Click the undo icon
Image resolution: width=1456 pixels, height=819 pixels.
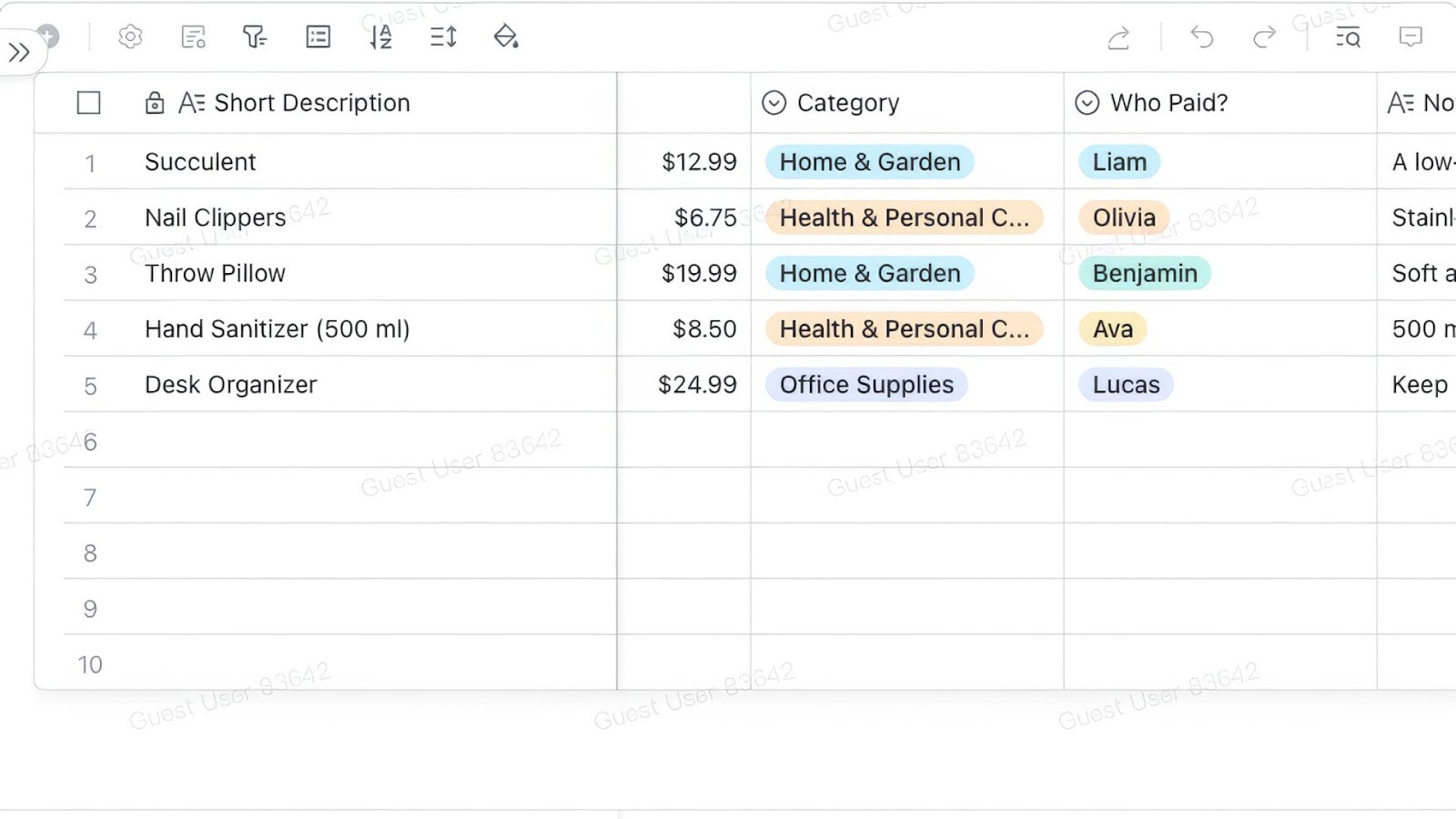[1201, 37]
